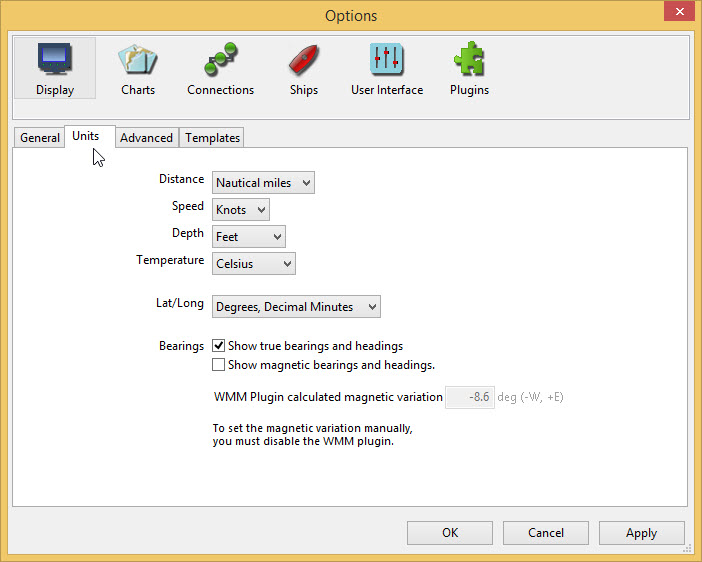This screenshot has height=562, width=702.
Task: Change Depth units dropdown from Feet
Action: tap(249, 237)
